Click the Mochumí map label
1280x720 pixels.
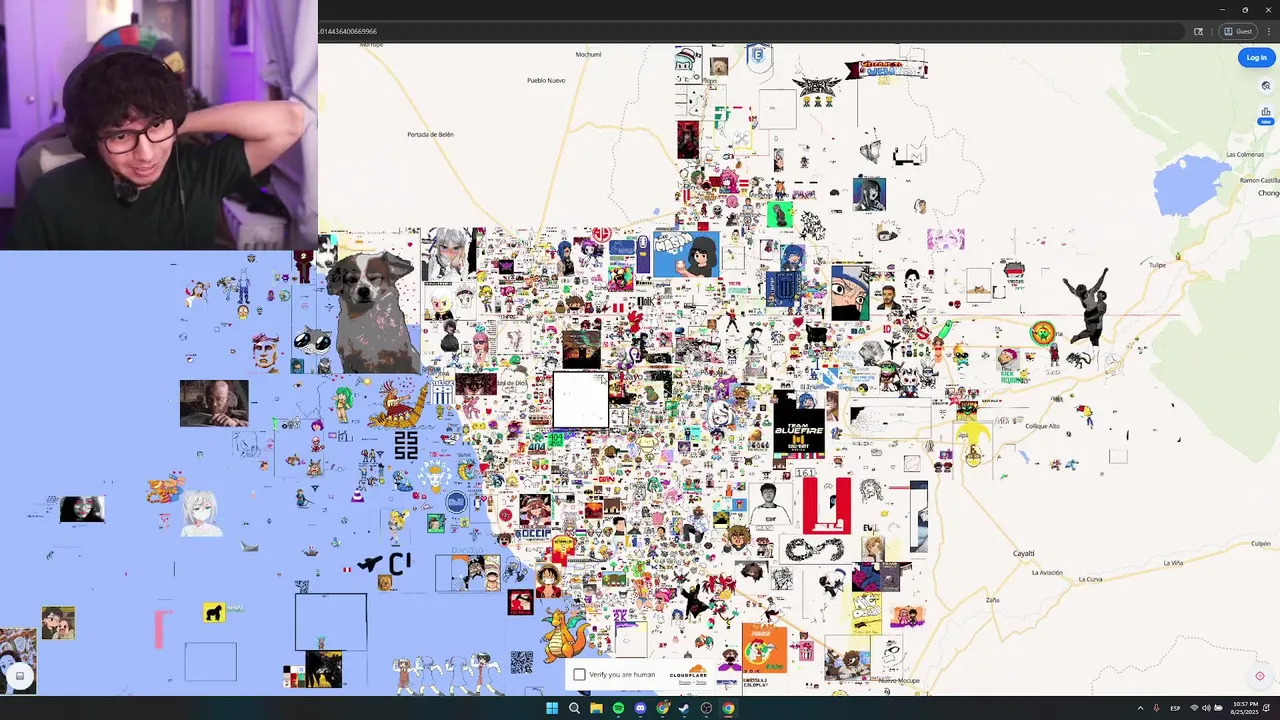(x=588, y=54)
